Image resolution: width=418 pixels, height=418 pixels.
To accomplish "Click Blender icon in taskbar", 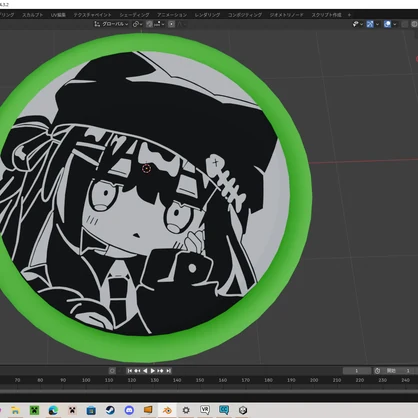I will (167, 410).
